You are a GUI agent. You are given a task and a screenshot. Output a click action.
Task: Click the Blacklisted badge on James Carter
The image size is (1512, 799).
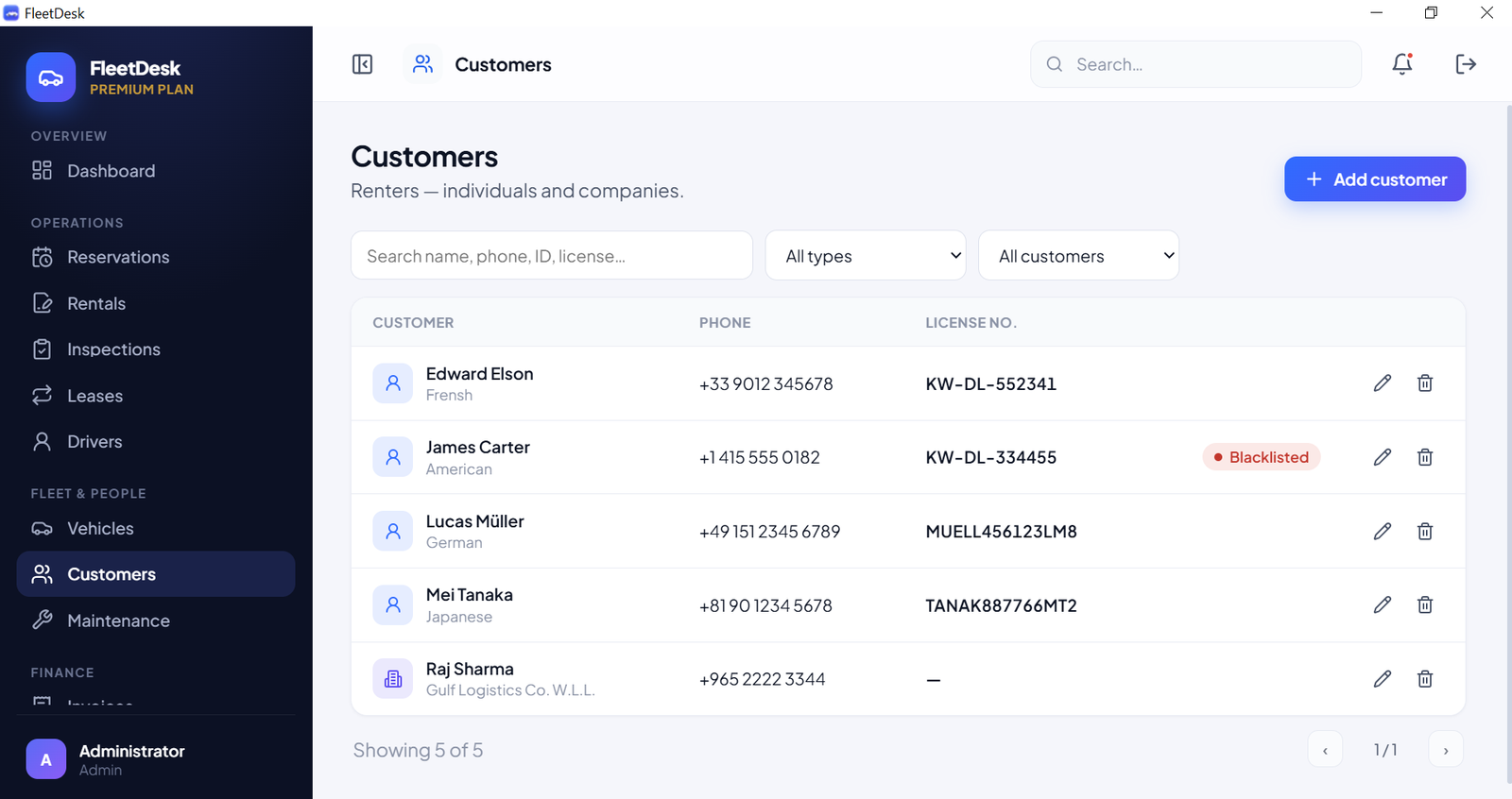(x=1262, y=457)
